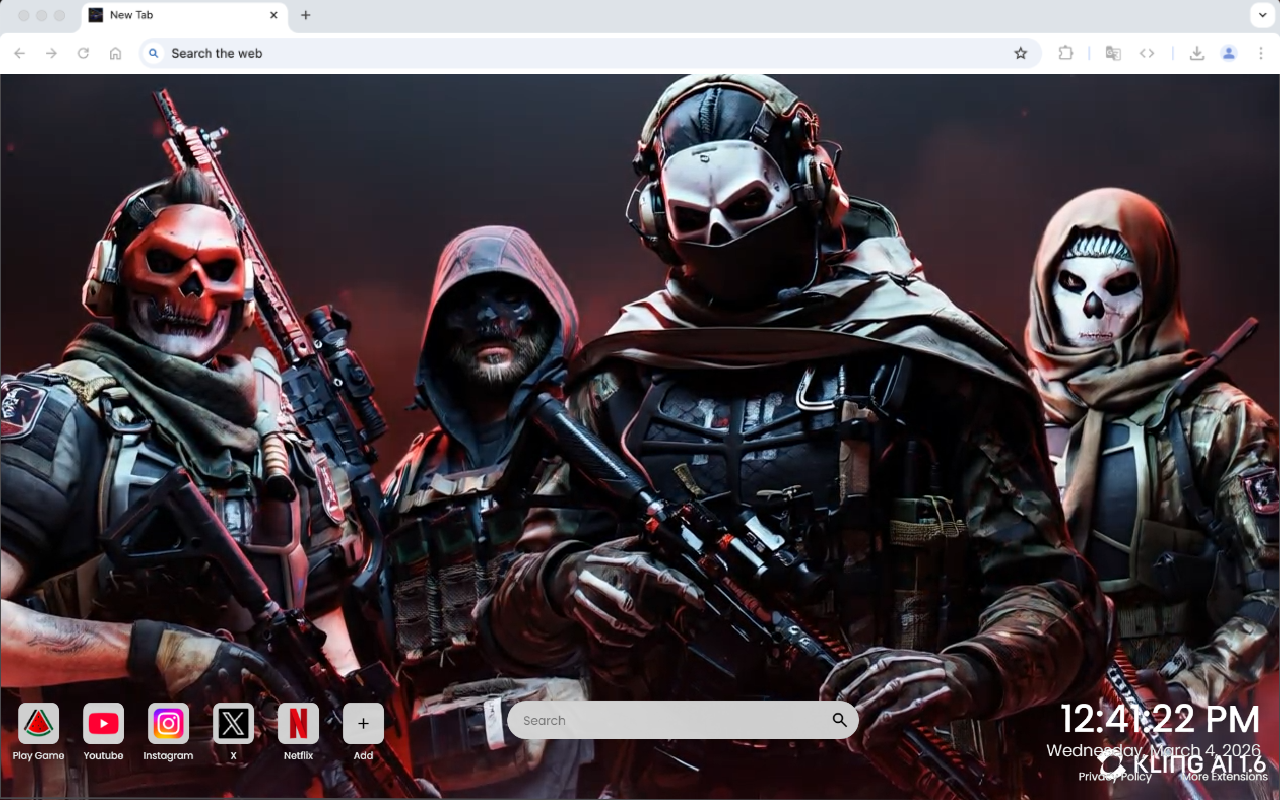Open the Downloads tray
The width and height of the screenshot is (1280, 800).
1196,53
